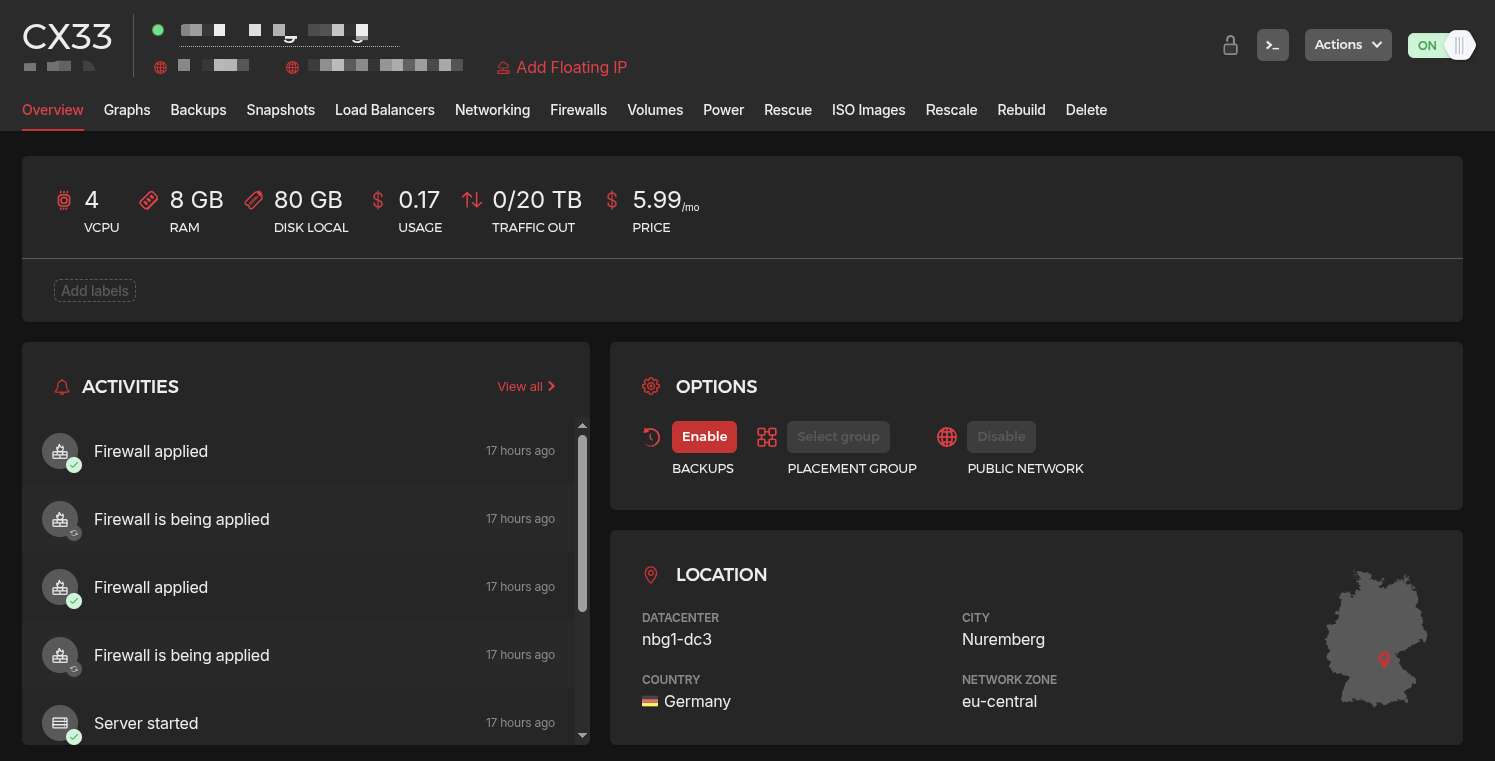Expand activities with View all link

point(526,387)
